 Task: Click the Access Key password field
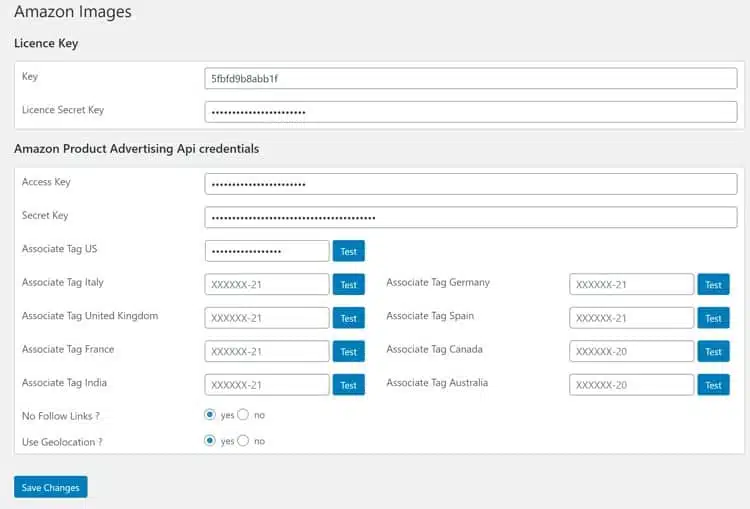[x=471, y=184]
